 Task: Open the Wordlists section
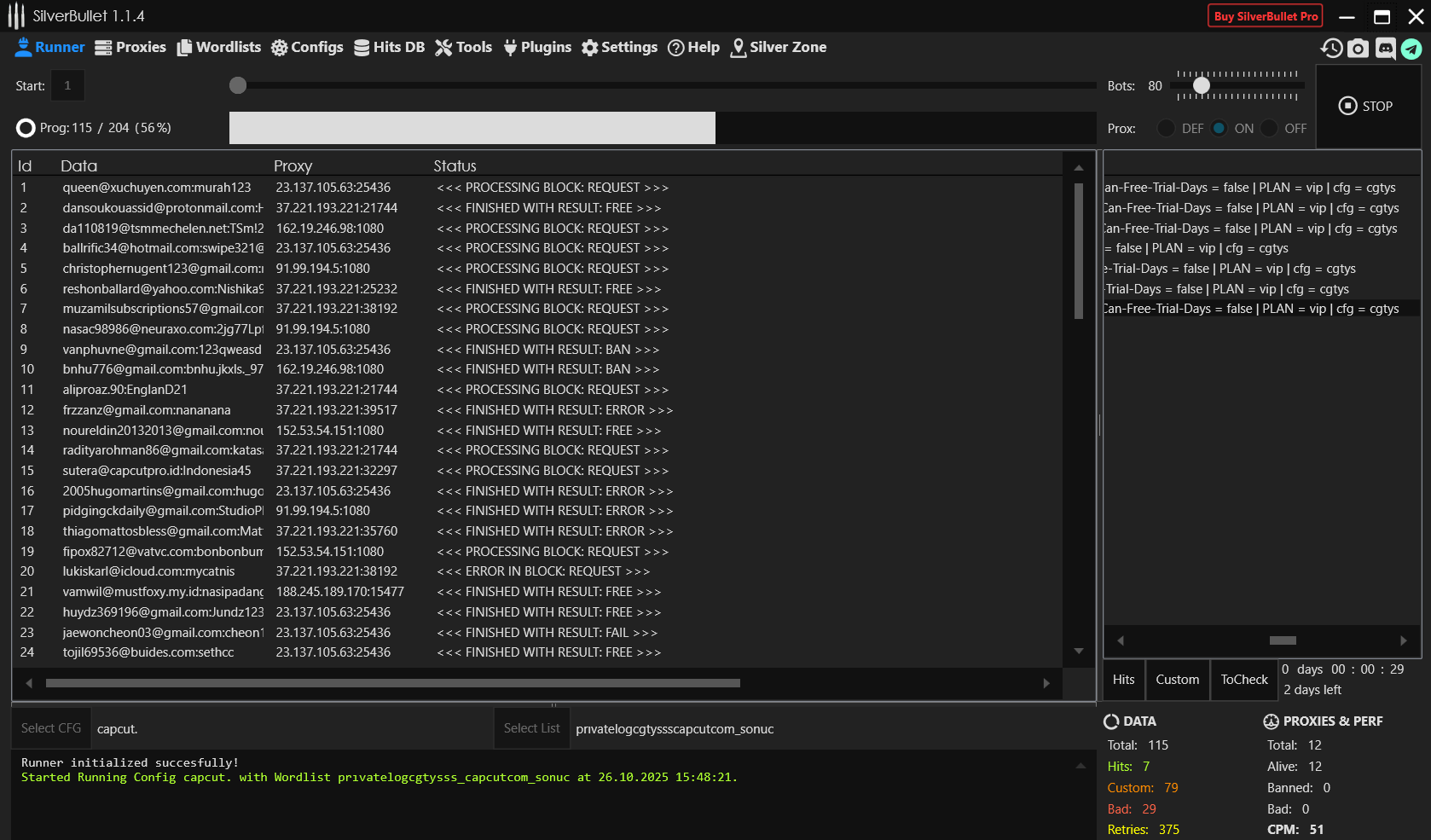(x=219, y=48)
